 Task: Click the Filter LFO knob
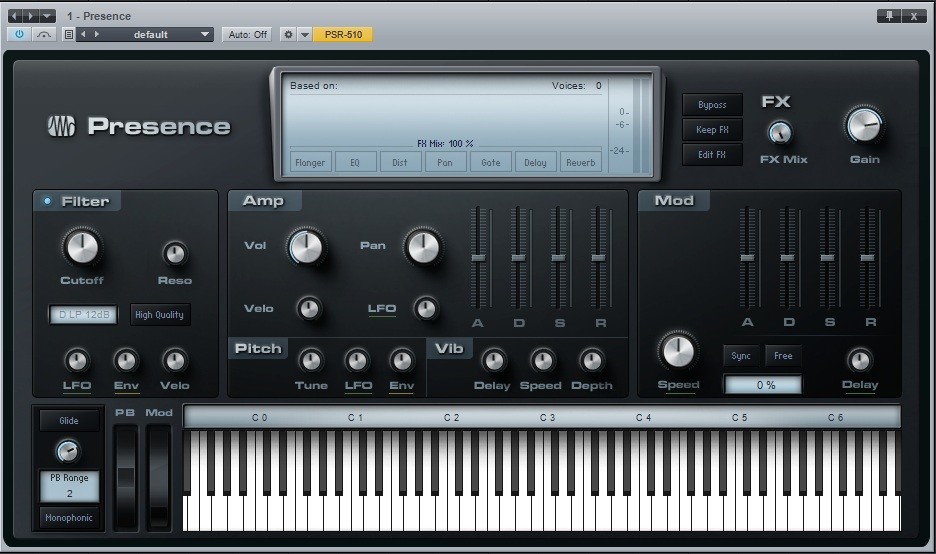(76, 360)
